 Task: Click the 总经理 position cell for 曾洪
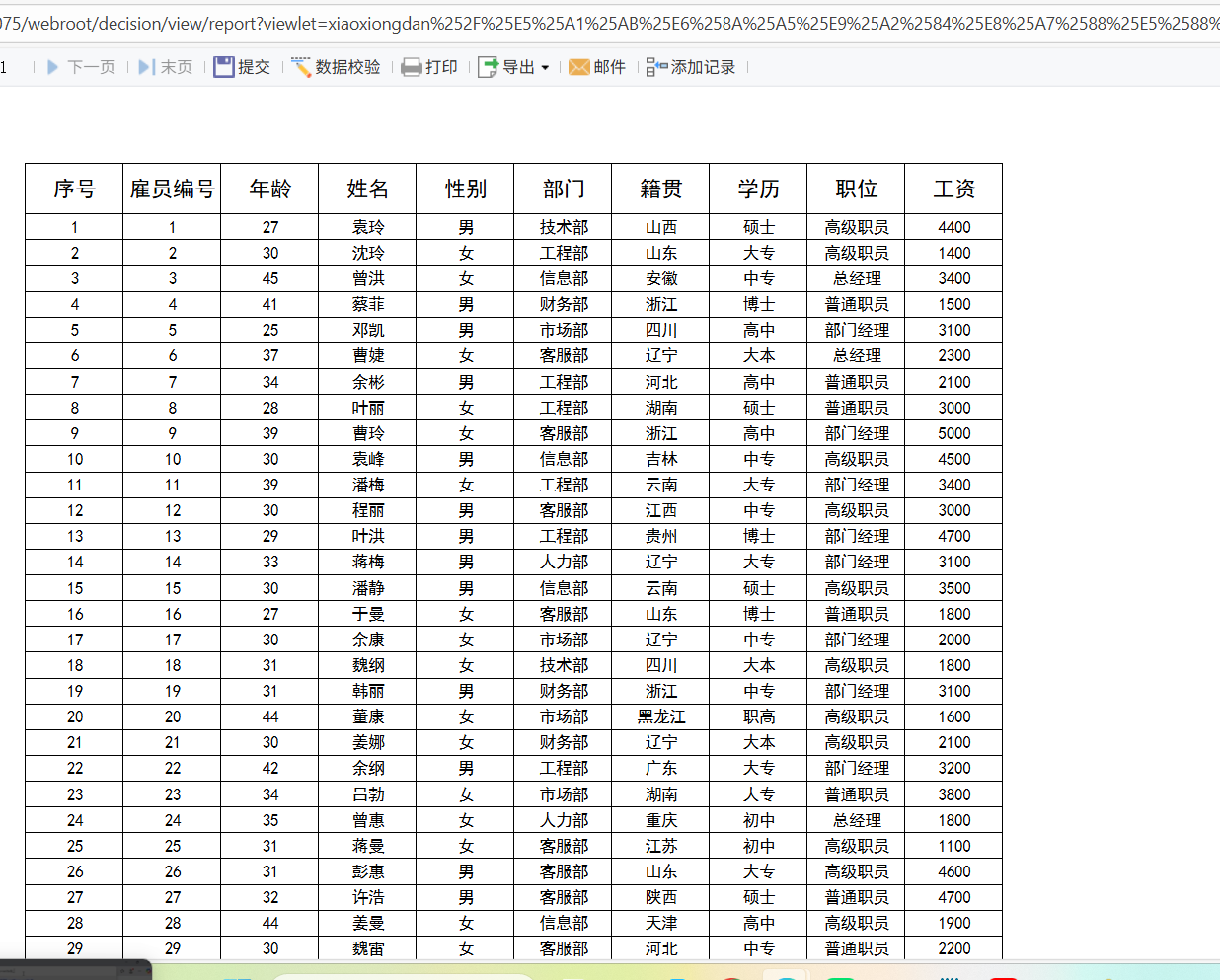(856, 278)
